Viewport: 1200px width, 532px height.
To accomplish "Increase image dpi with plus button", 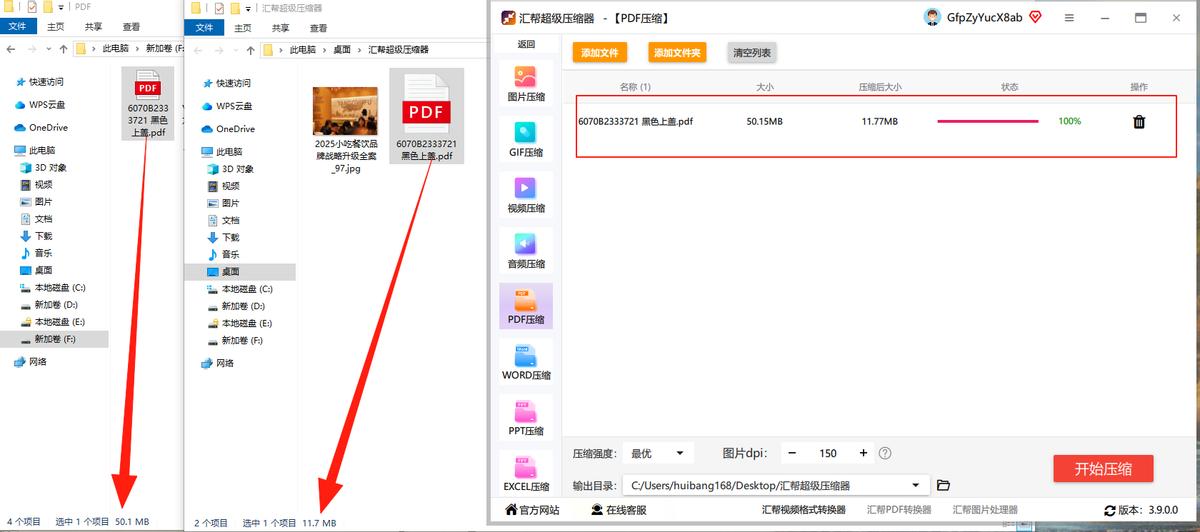I will 863,453.
